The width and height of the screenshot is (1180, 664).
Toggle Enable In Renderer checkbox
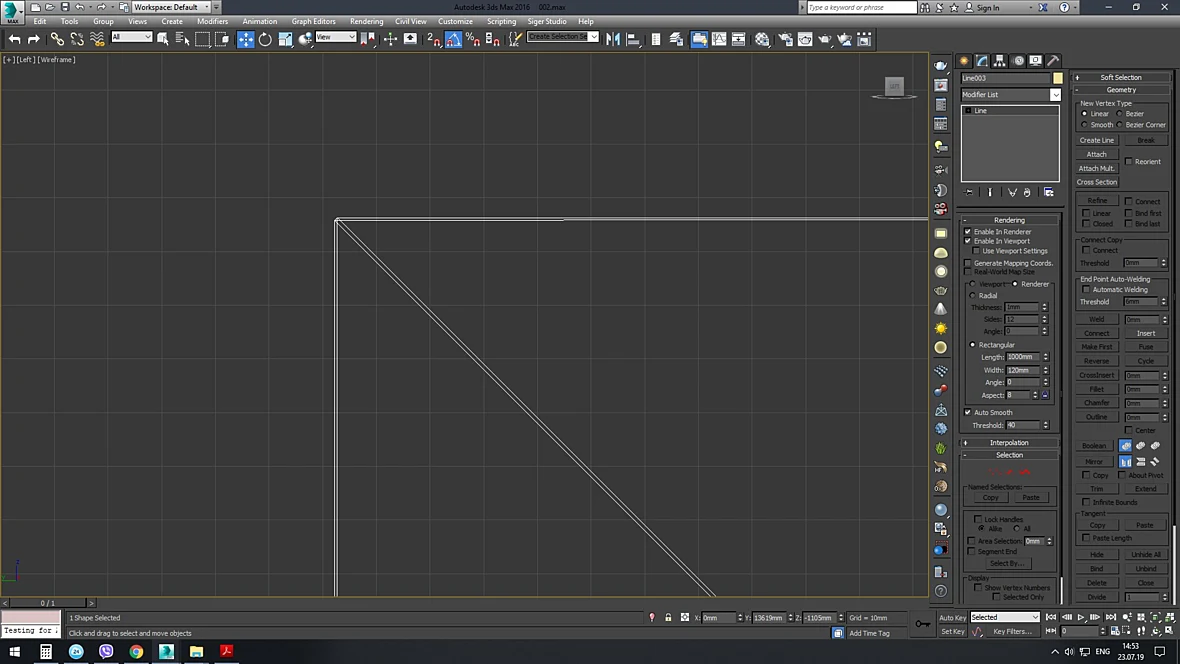pyautogui.click(x=968, y=232)
